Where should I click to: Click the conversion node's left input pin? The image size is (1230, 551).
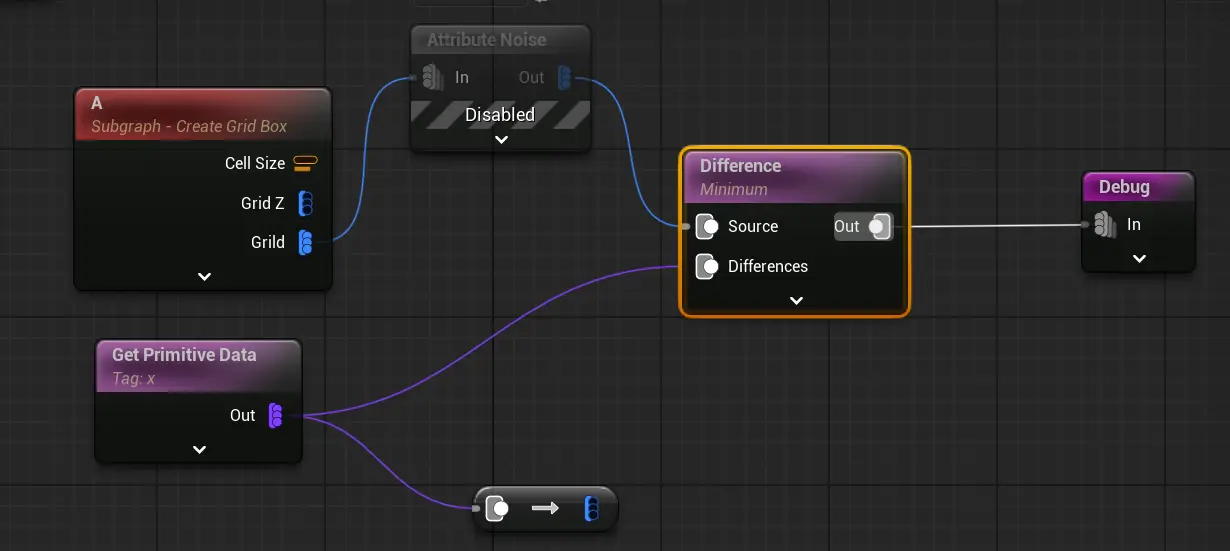click(x=497, y=509)
